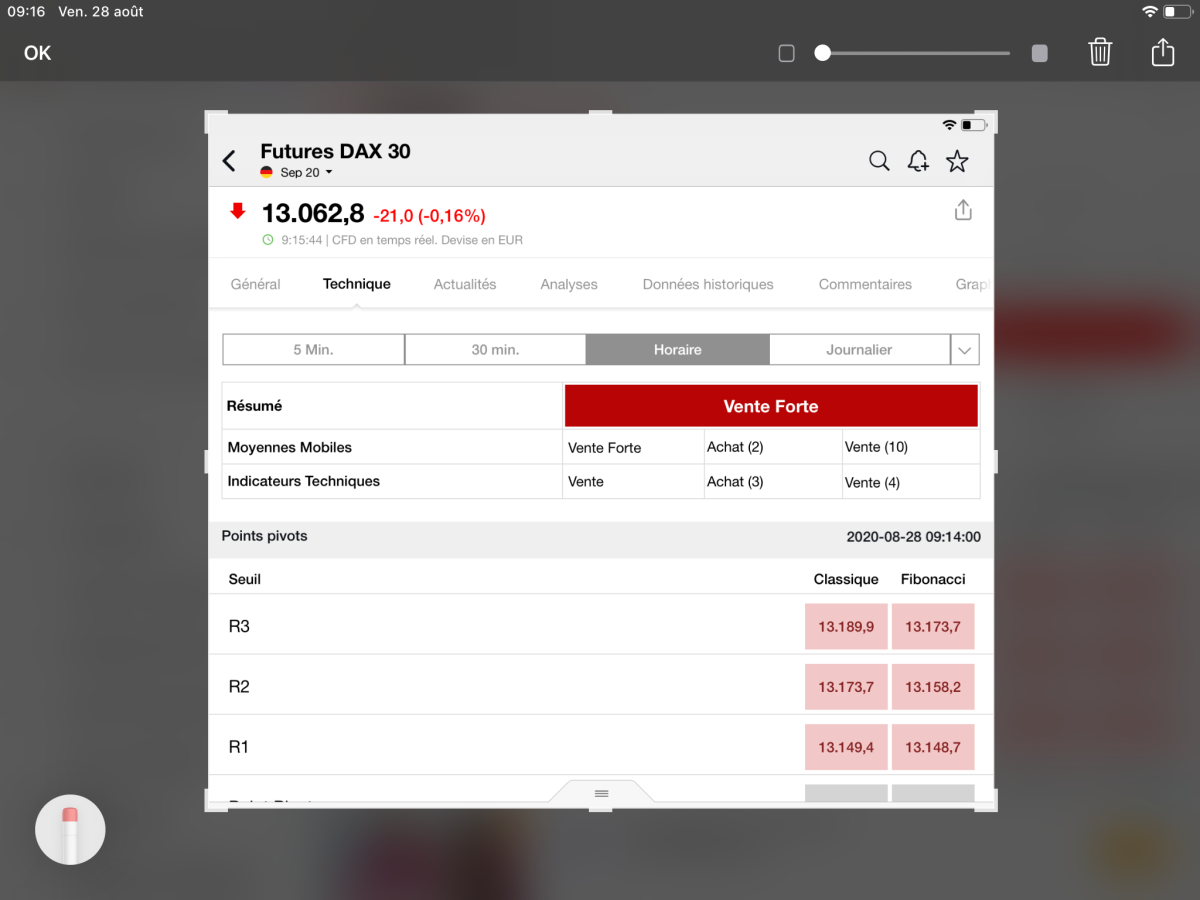The image size is (1200, 900).
Task: Tap R1 Classique value 13.149,4
Action: 846,747
